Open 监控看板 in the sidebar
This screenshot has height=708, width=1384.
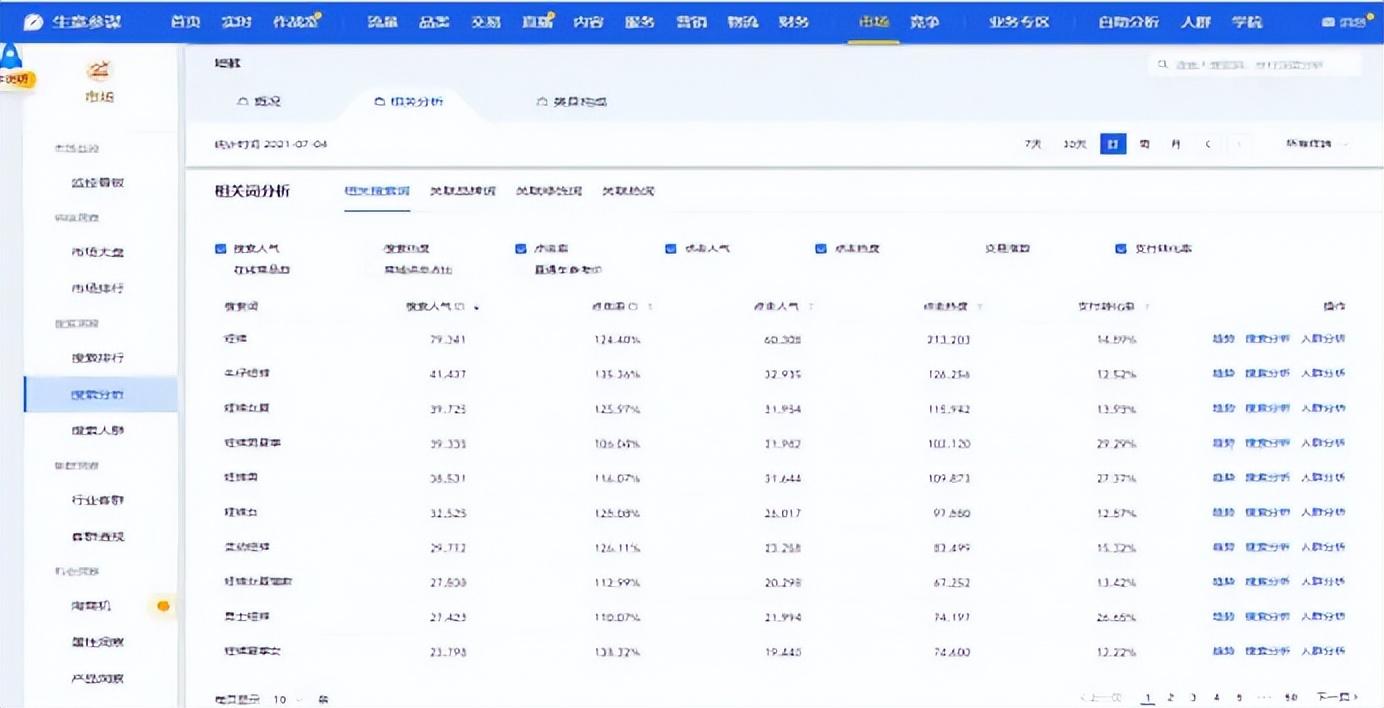(x=98, y=183)
